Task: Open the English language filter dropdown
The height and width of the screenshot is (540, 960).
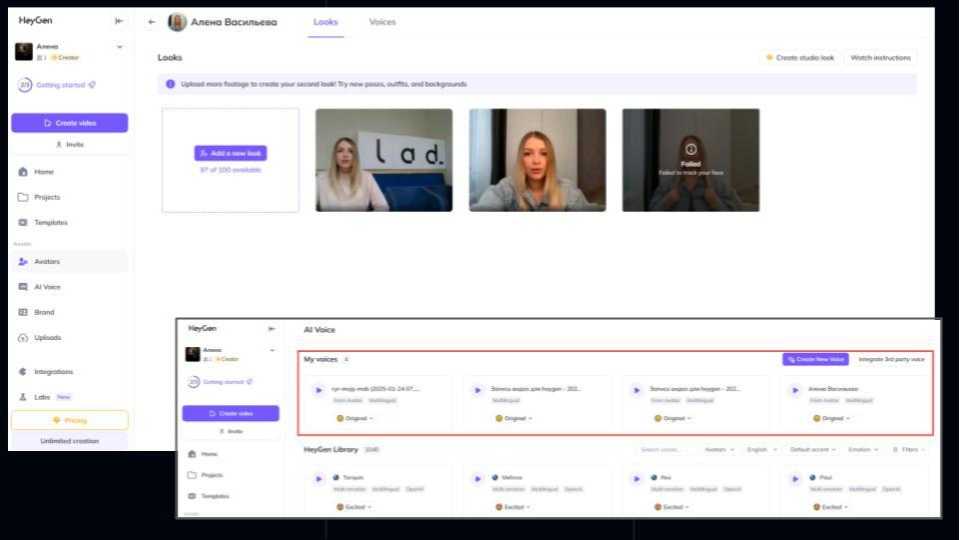Action: point(762,449)
